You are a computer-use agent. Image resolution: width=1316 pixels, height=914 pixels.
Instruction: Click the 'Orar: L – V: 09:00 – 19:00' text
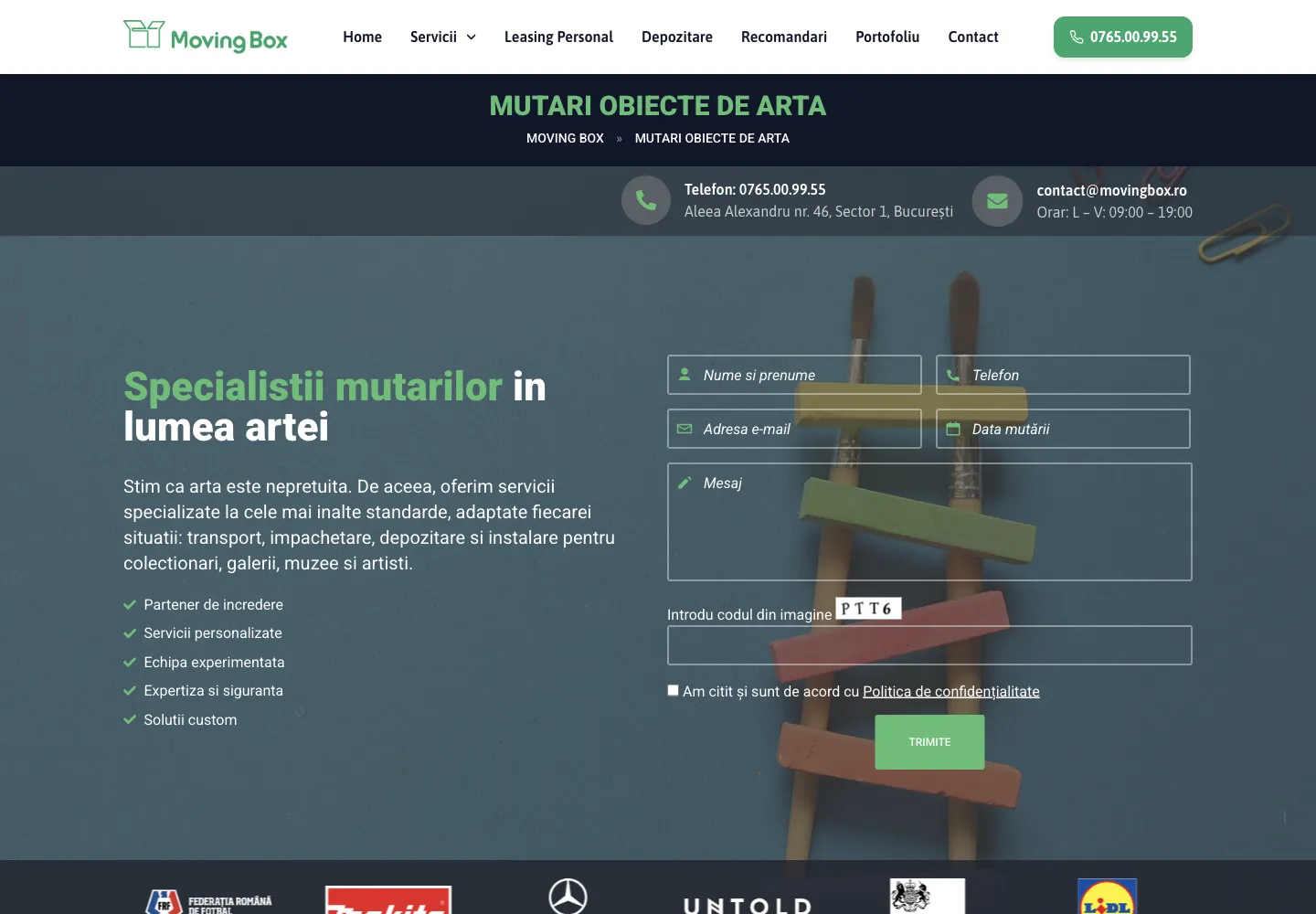coord(1114,213)
